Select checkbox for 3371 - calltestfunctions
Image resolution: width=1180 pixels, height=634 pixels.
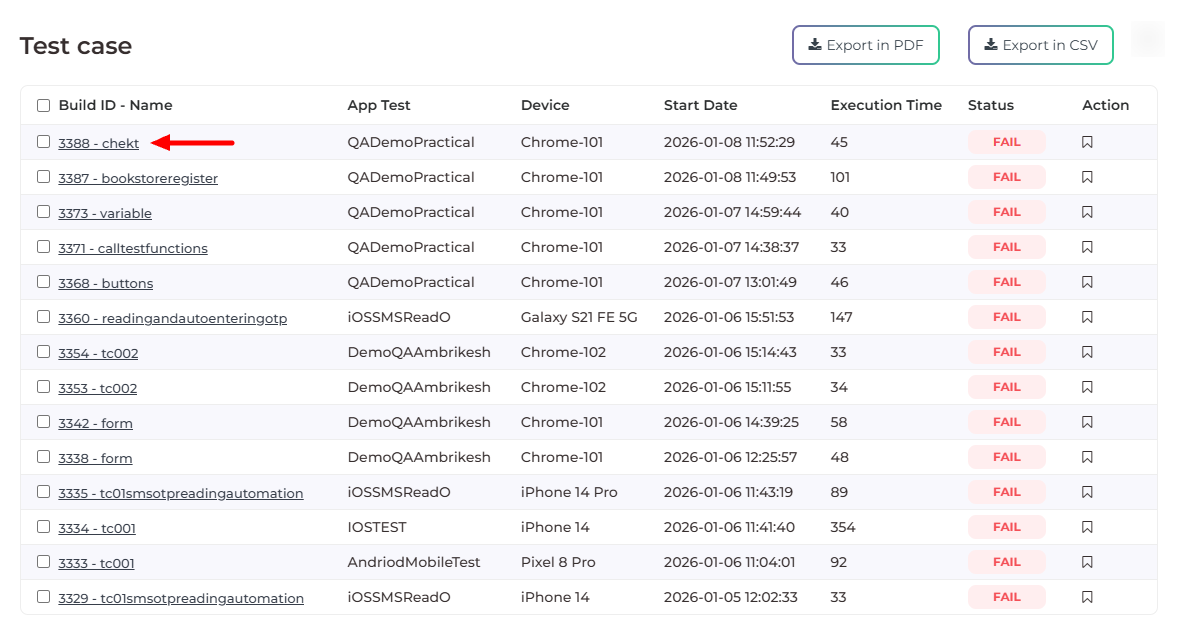click(43, 247)
